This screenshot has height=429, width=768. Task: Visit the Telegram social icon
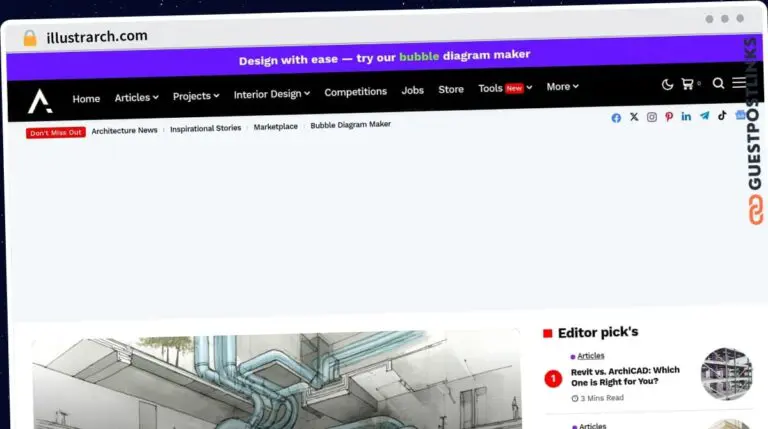click(704, 116)
